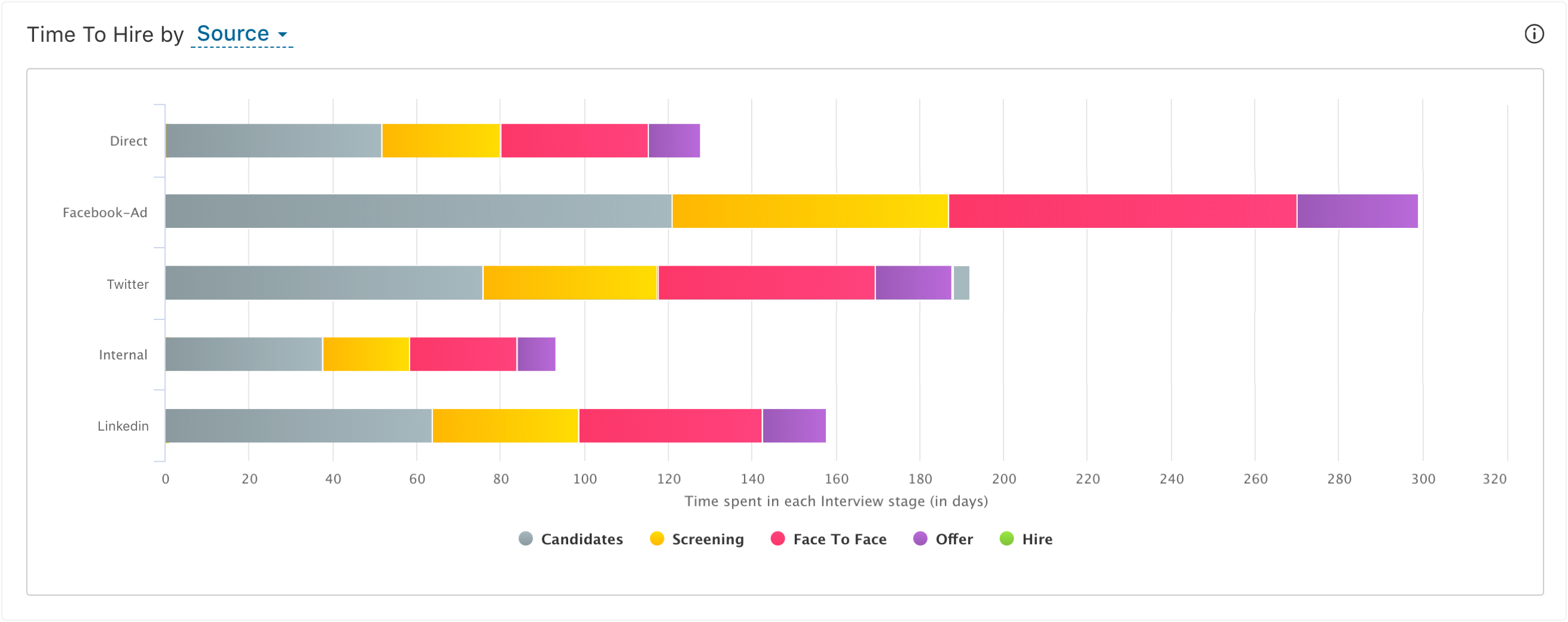Toggle the Hire legend series
This screenshot has height=622, width=1568.
(1026, 539)
